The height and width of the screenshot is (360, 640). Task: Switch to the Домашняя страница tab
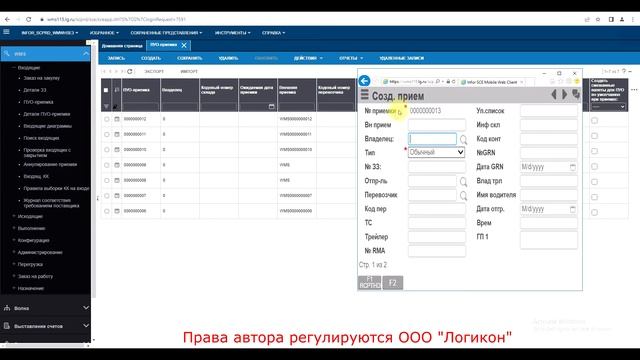(x=122, y=46)
